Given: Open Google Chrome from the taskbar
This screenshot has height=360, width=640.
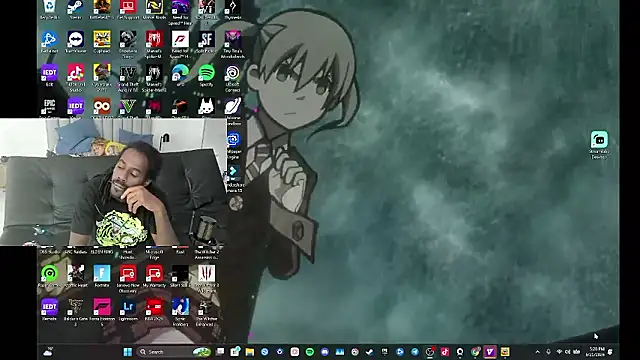Looking at the screenshot, I should [x=475, y=352].
